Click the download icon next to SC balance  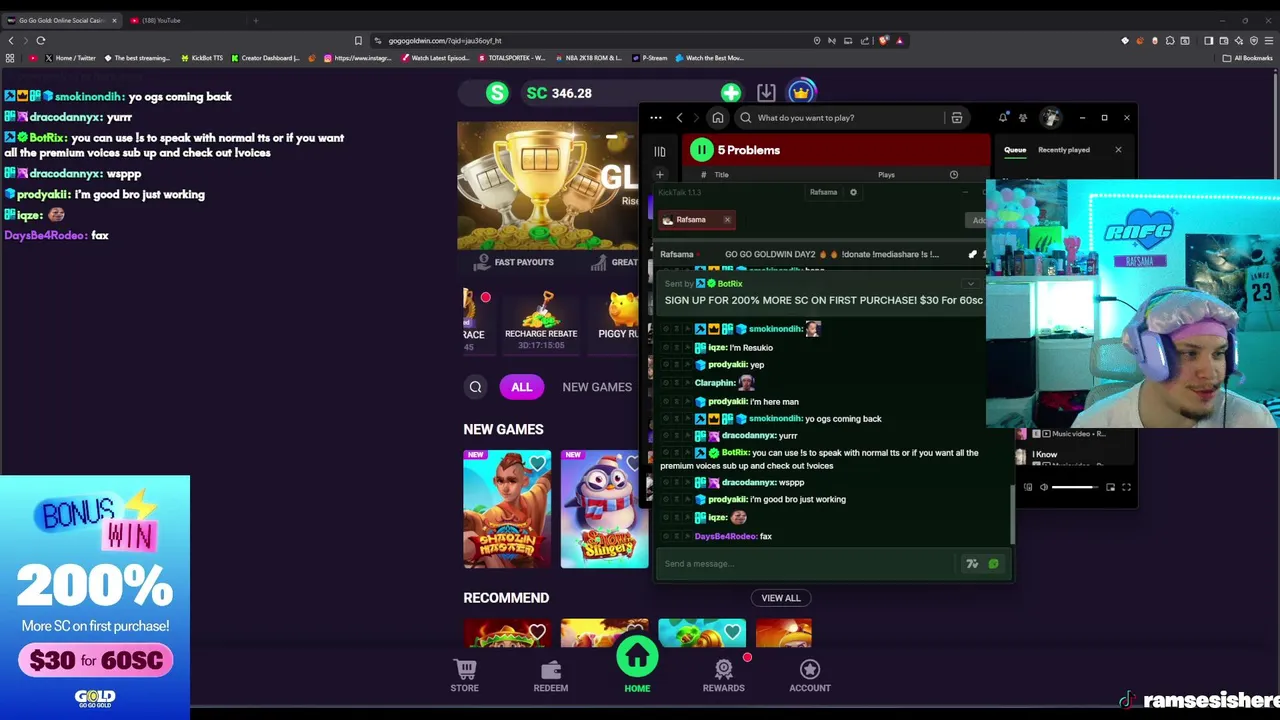click(x=766, y=93)
